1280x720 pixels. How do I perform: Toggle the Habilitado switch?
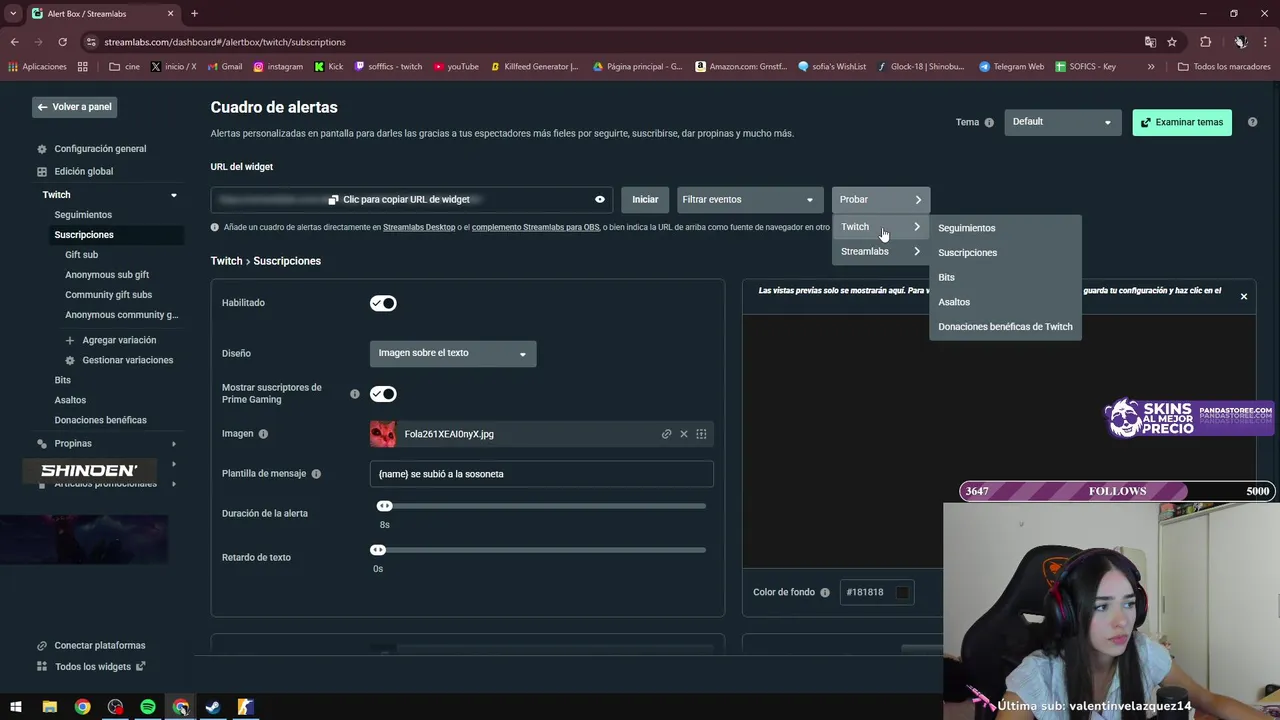[383, 303]
